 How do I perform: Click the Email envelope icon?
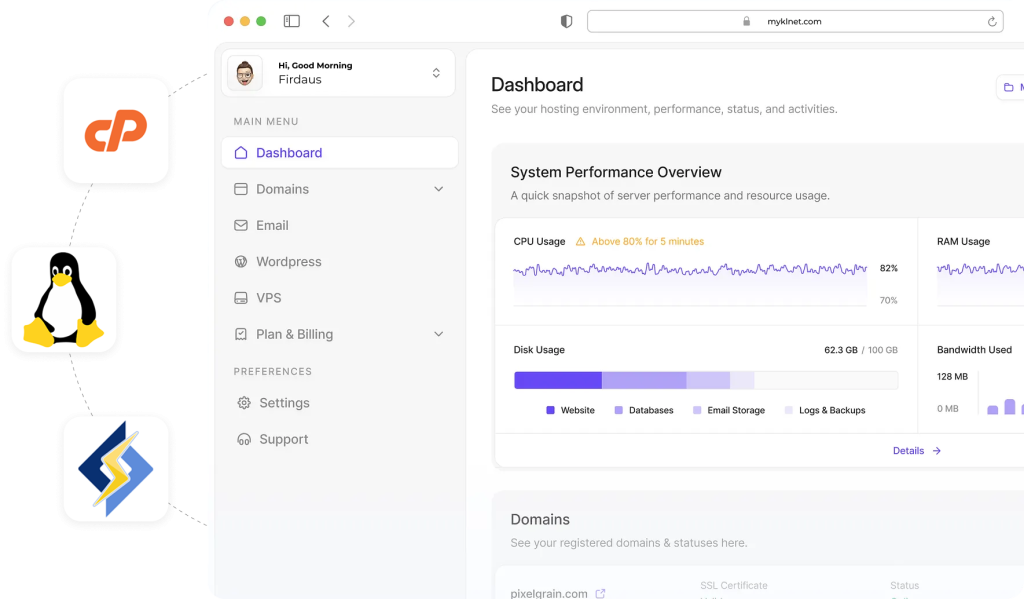[x=241, y=225]
